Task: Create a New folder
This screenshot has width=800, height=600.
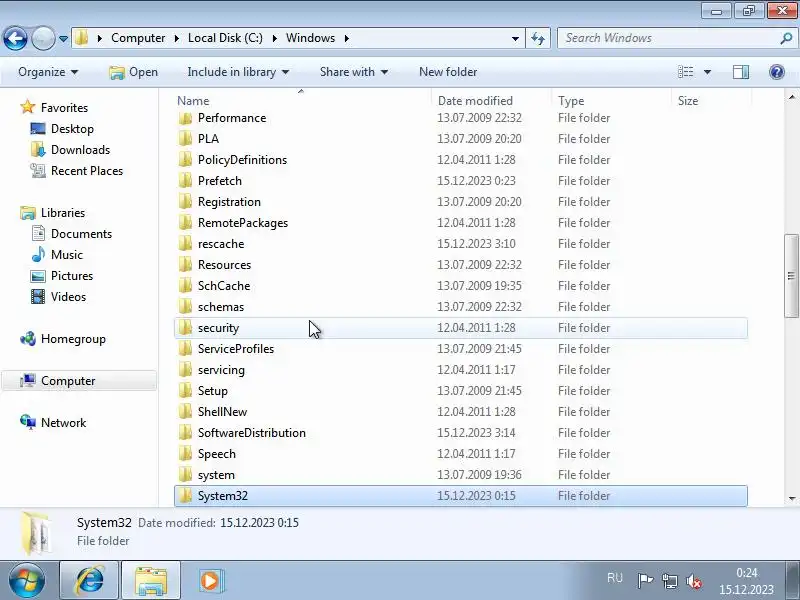Action: (x=448, y=72)
